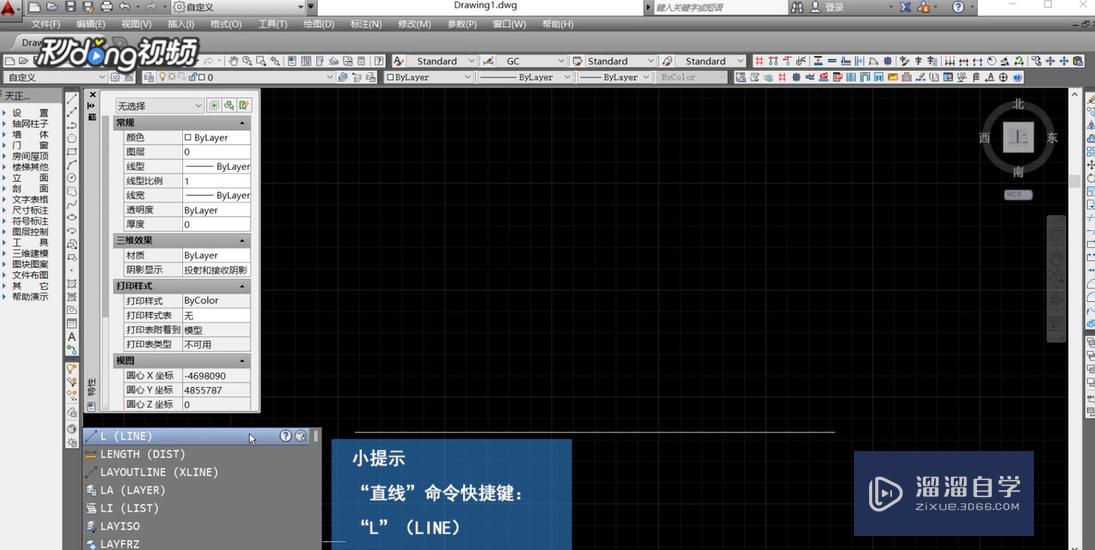
Task: Click the help icon on L (LINE) suggestion
Action: click(286, 436)
